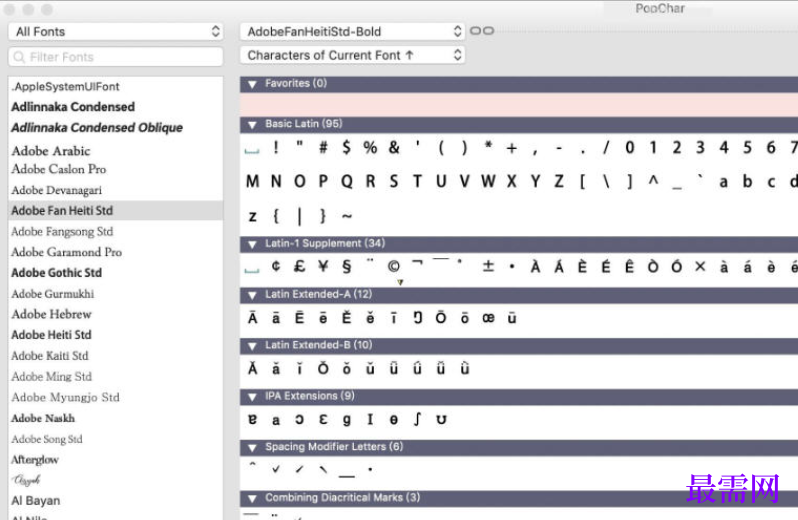Open the Characters of Current Font dropdown
Screen dimensions: 798x520
352,55
